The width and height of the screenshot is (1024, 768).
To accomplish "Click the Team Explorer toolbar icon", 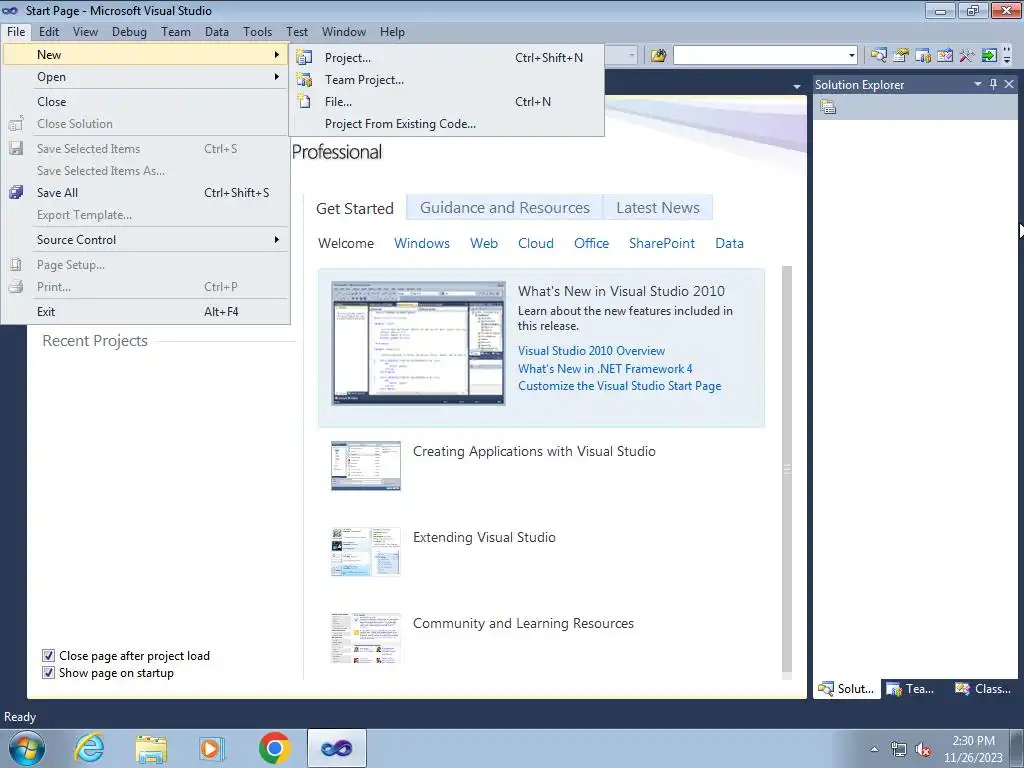I will [923, 56].
